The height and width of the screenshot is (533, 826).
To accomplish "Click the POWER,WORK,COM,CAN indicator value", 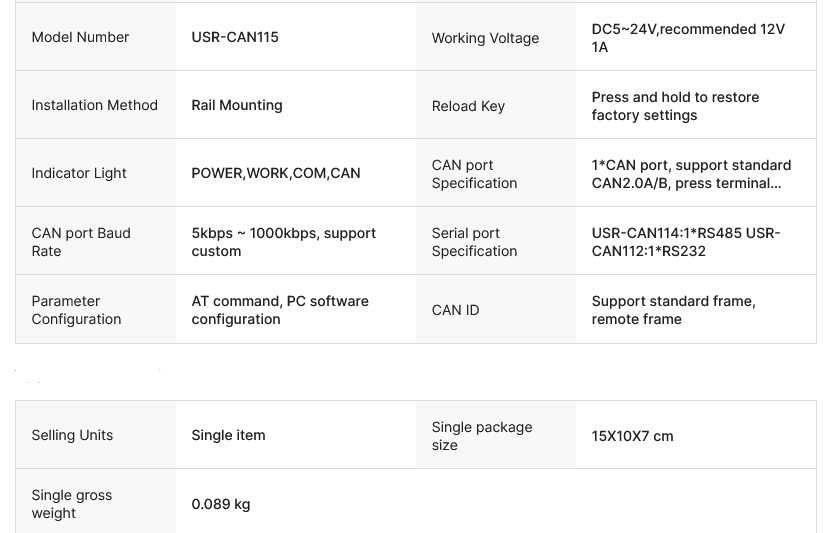I will [276, 173].
